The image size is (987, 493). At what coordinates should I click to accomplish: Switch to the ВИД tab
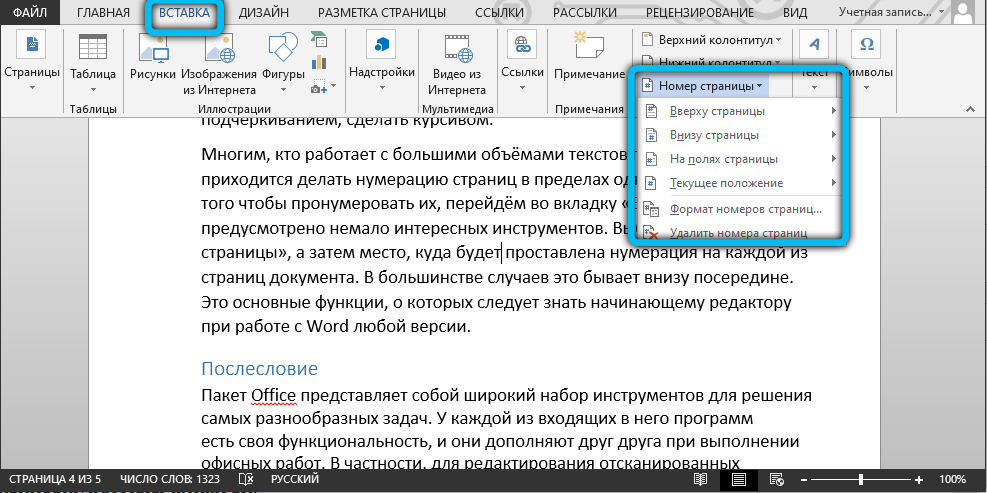click(795, 13)
